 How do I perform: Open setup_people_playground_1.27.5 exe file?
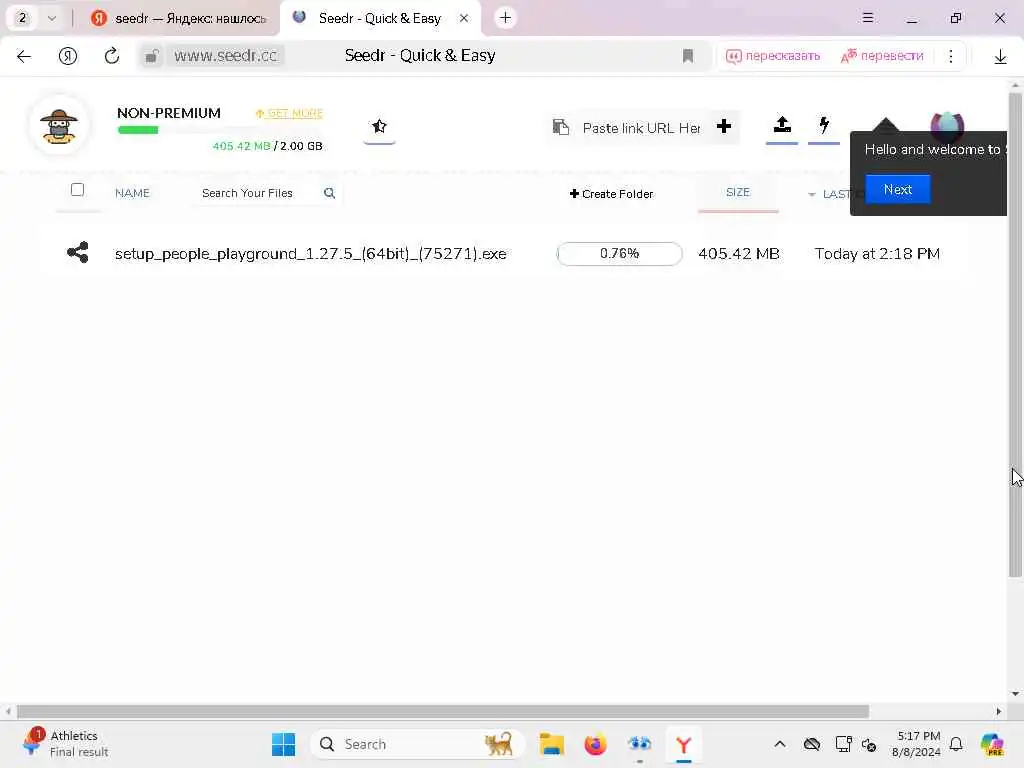pyautogui.click(x=310, y=254)
